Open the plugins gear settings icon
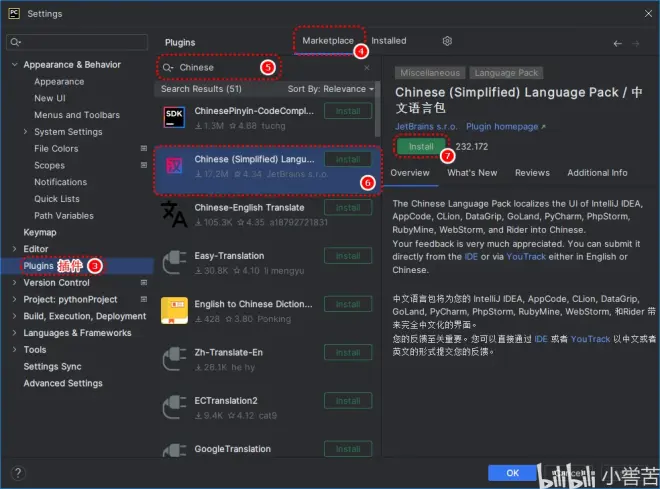The height and width of the screenshot is (489, 660). [x=447, y=41]
